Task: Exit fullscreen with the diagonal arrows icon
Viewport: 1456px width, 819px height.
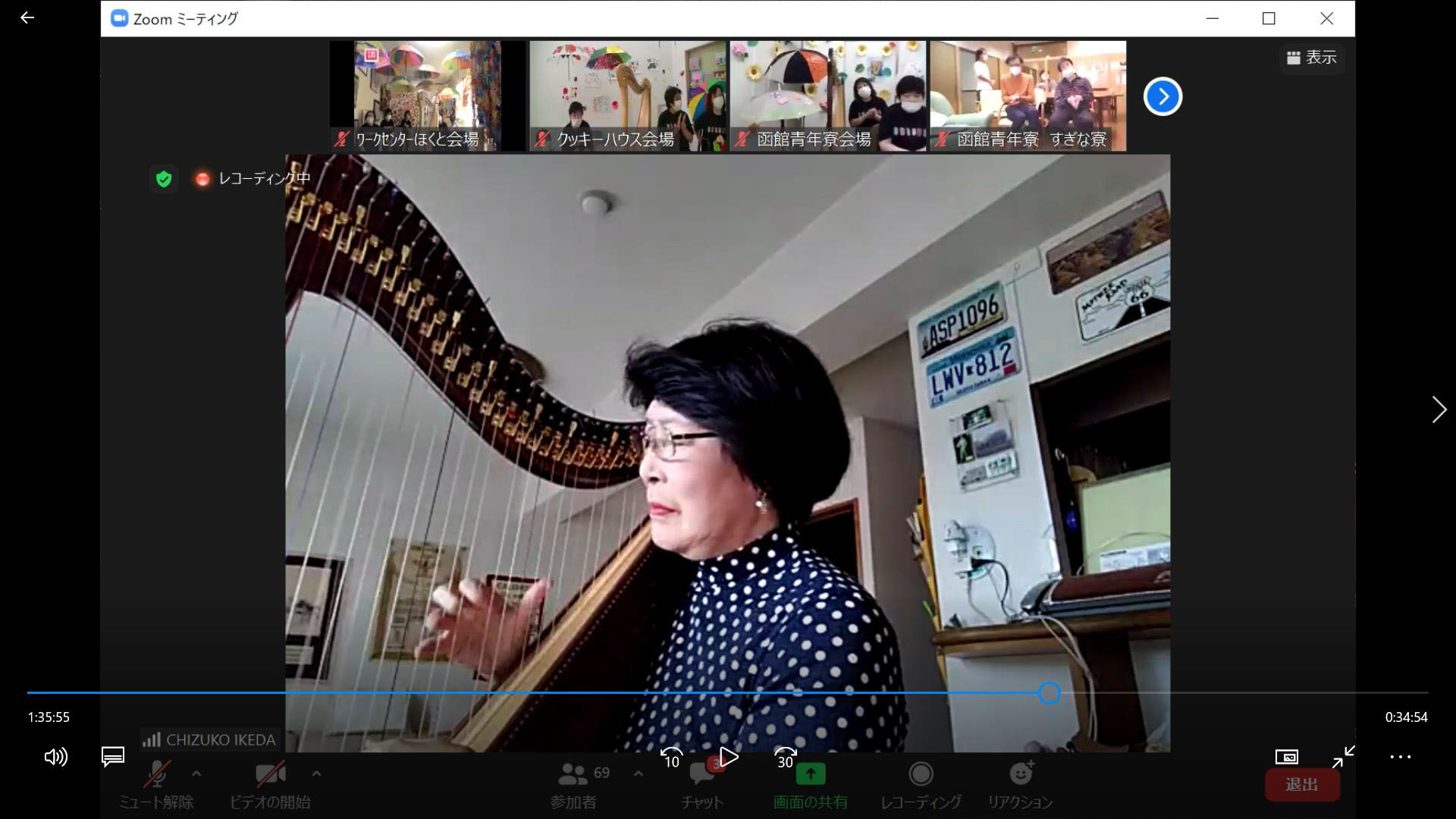Action: pos(1344,757)
